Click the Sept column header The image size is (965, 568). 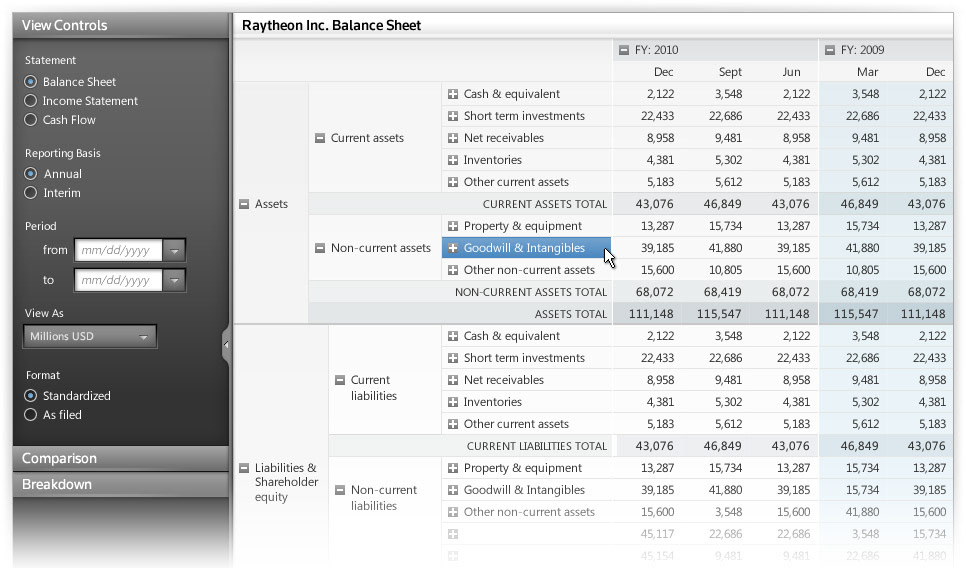click(x=730, y=72)
